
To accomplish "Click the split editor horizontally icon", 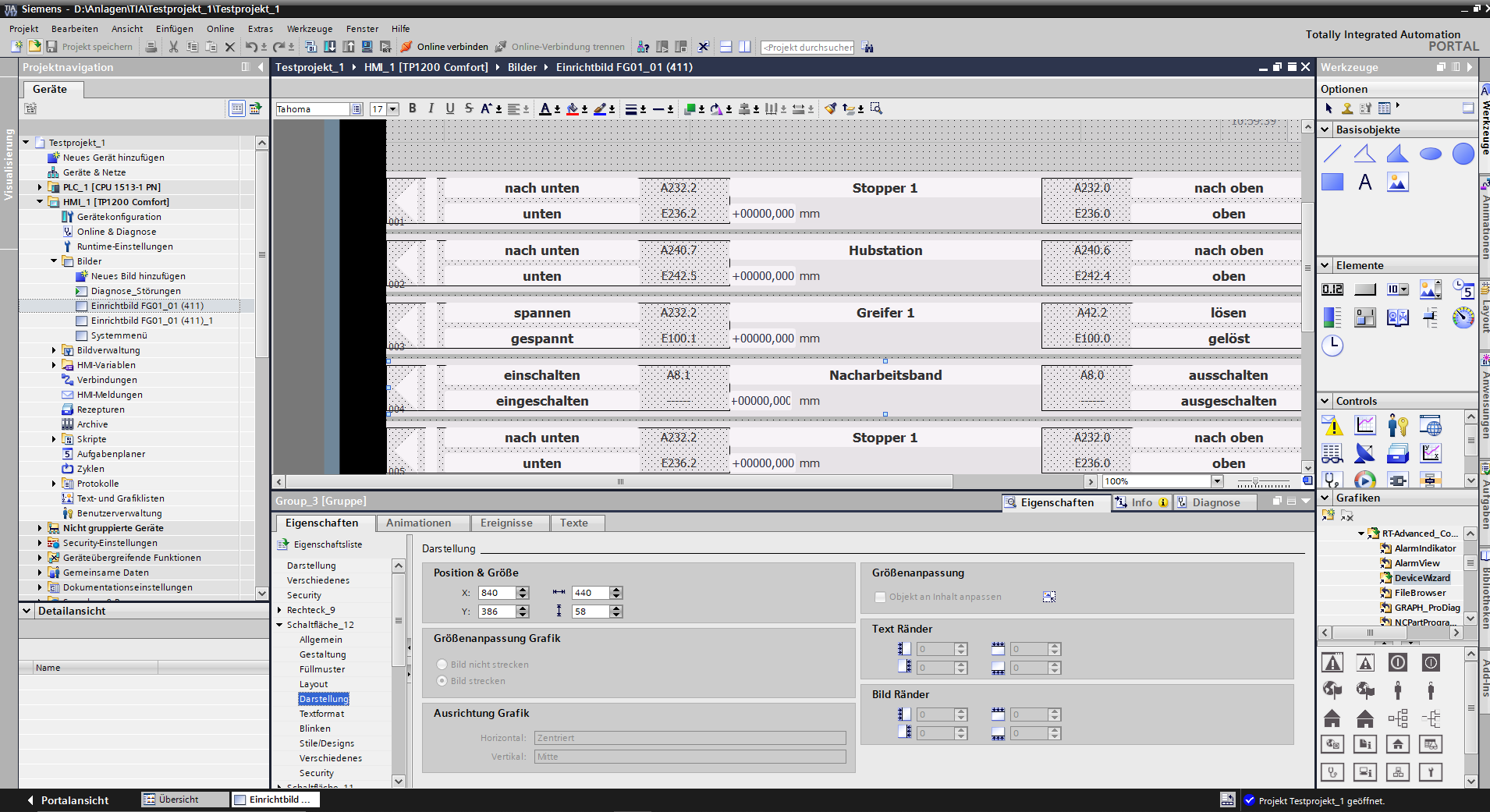I will pyautogui.click(x=725, y=47).
